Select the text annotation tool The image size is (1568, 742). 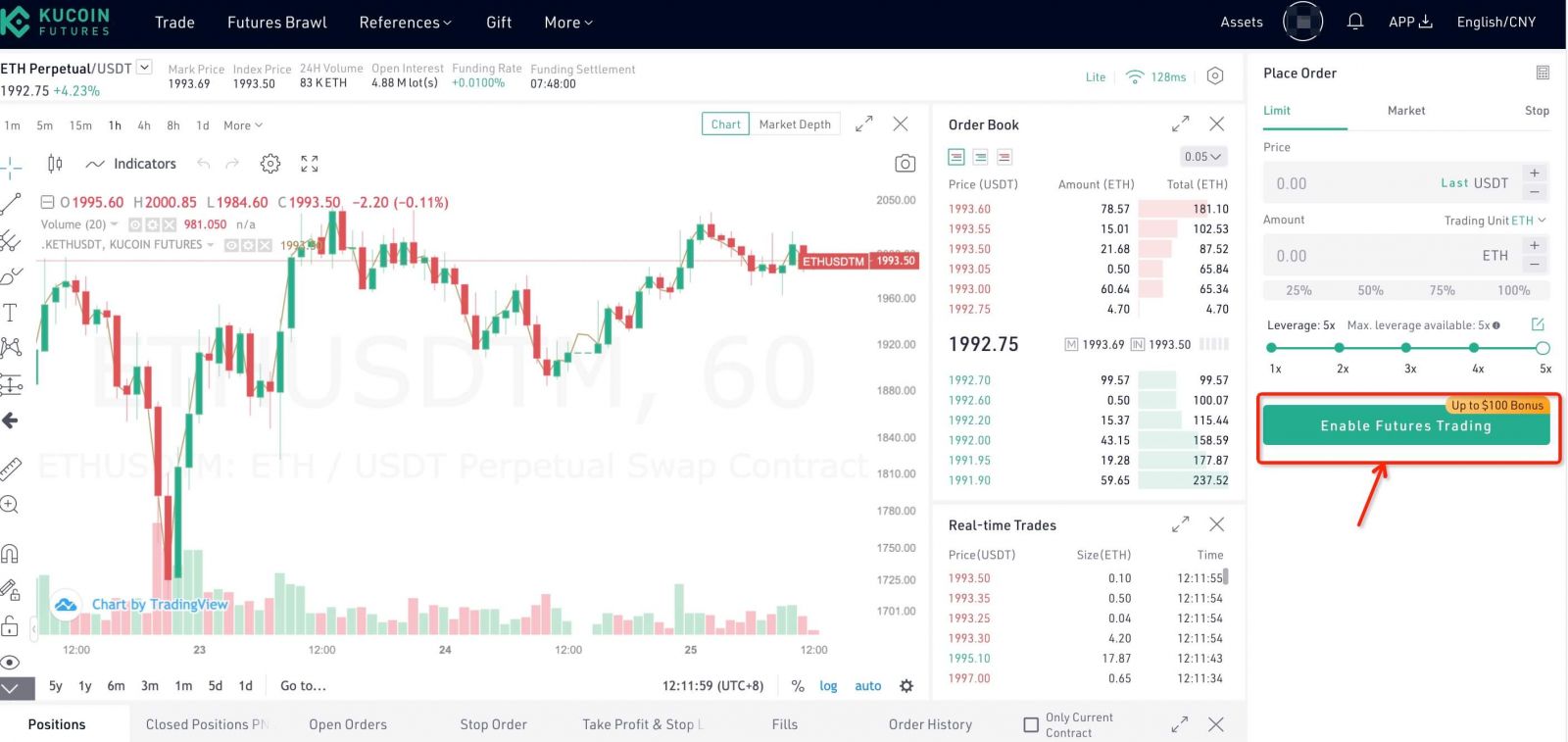click(x=11, y=313)
